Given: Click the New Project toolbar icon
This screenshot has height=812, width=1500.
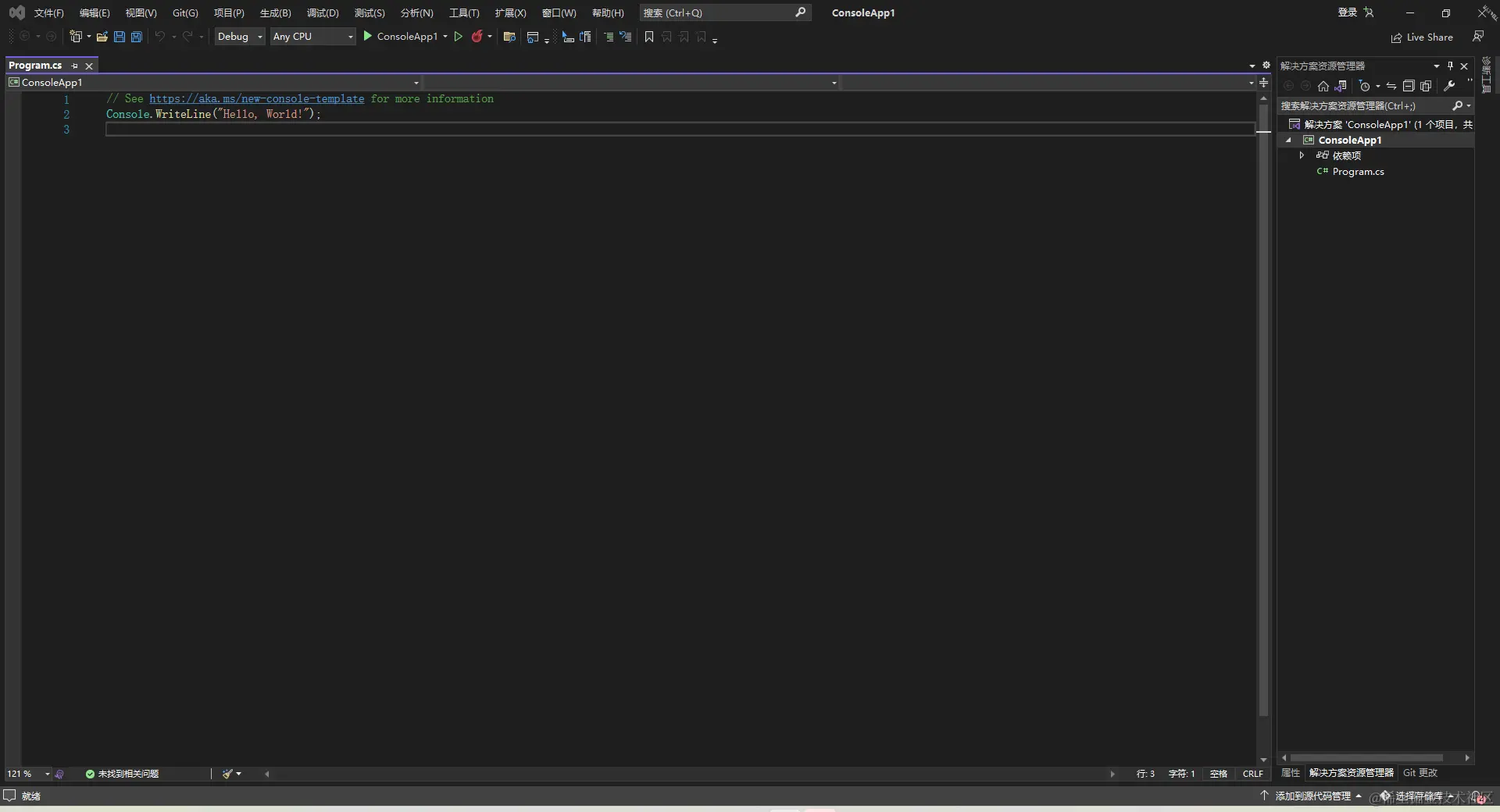Looking at the screenshot, I should coord(76,37).
